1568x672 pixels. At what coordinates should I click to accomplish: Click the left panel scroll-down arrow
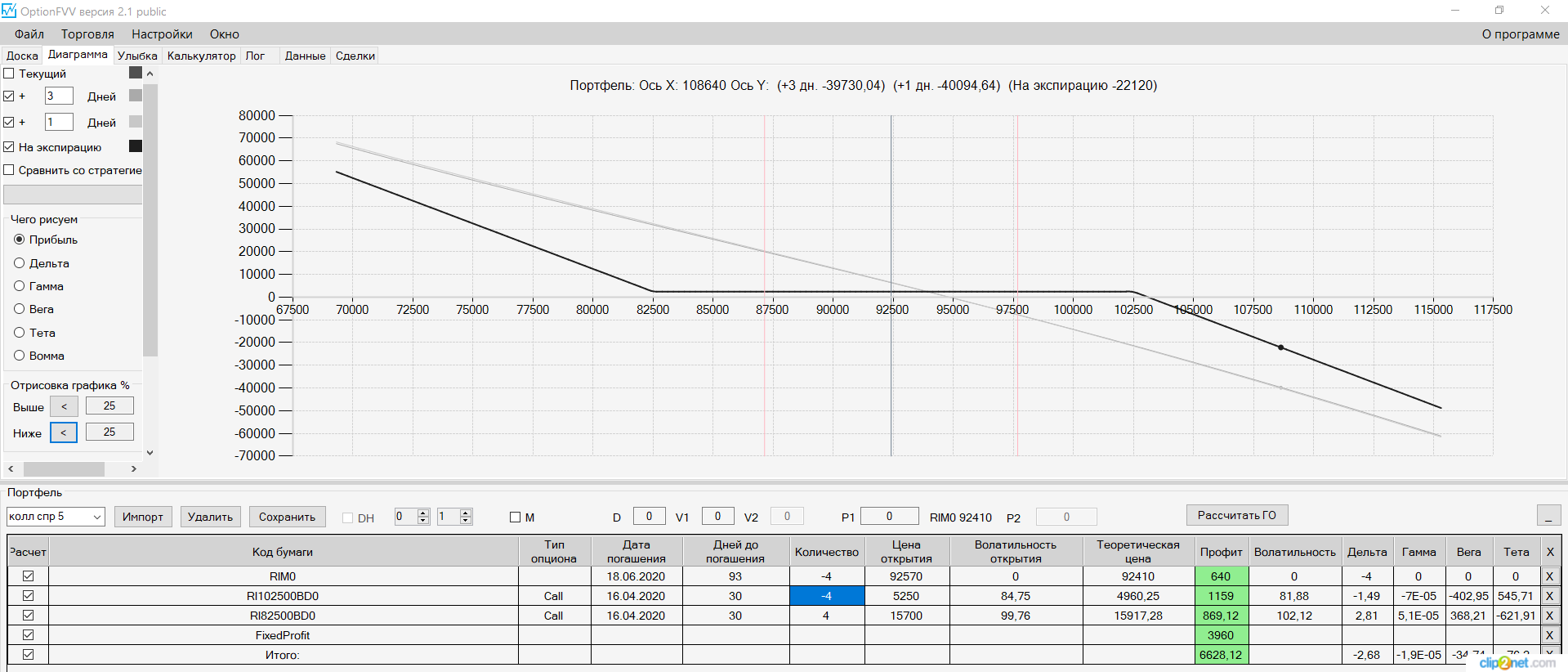pos(150,452)
